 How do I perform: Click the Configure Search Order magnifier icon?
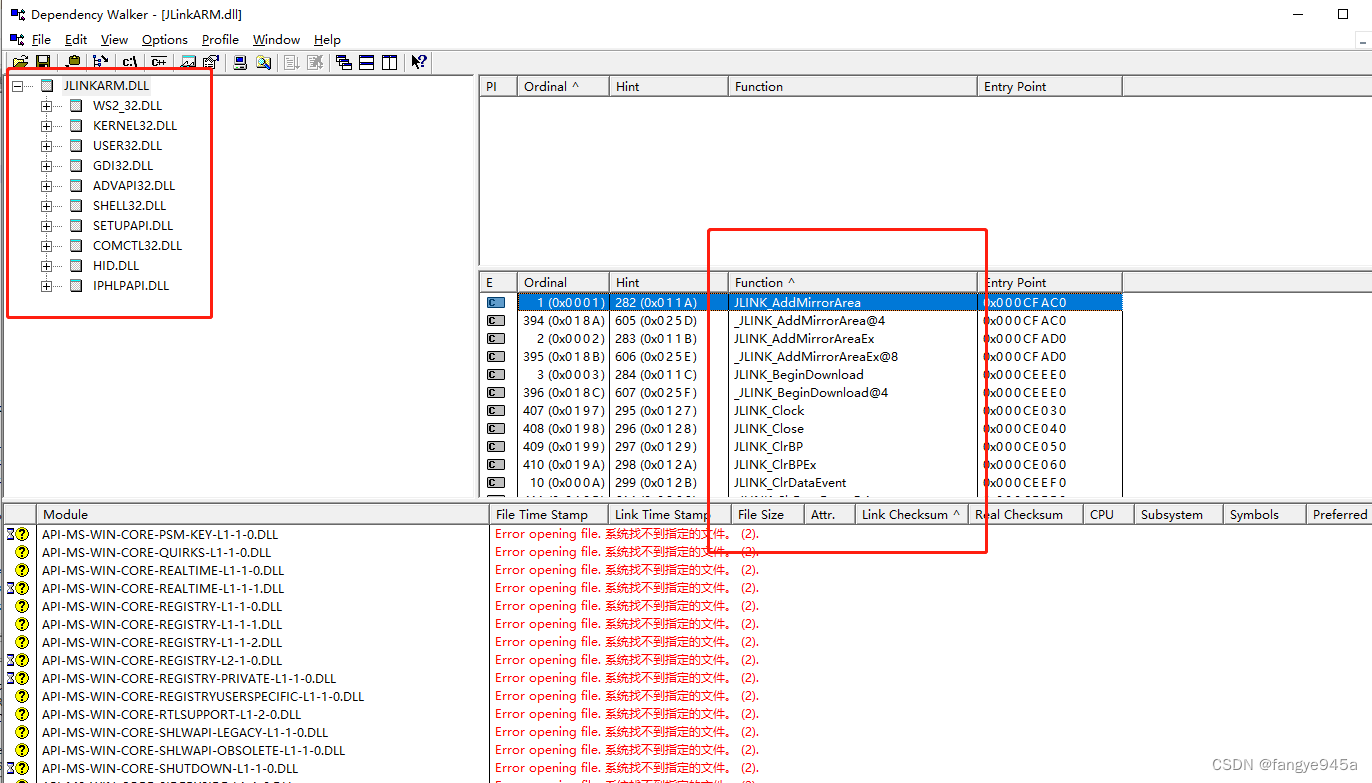point(263,62)
